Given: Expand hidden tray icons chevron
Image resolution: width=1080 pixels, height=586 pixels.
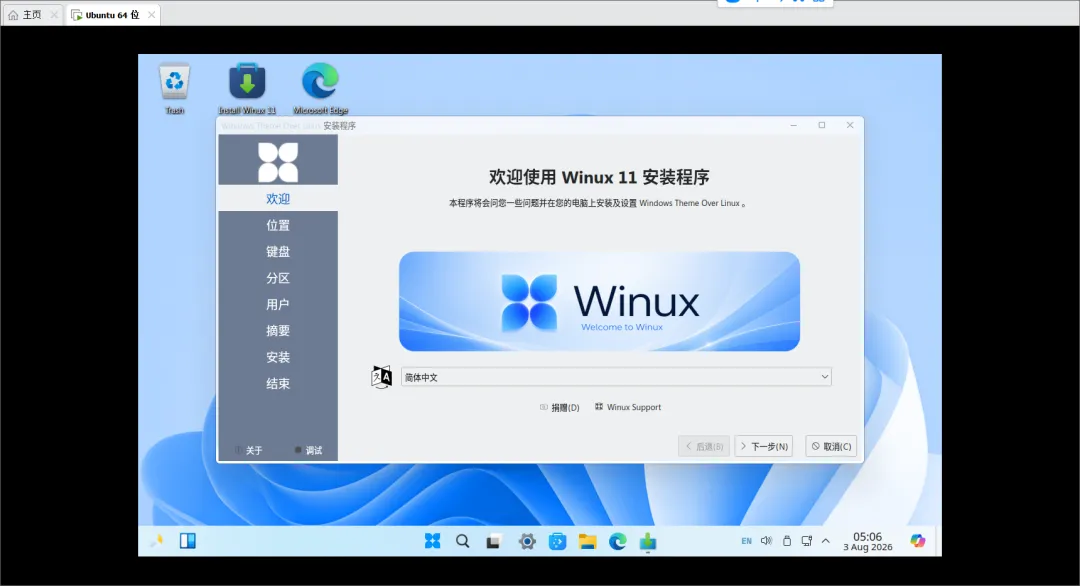Looking at the screenshot, I should coord(826,541).
